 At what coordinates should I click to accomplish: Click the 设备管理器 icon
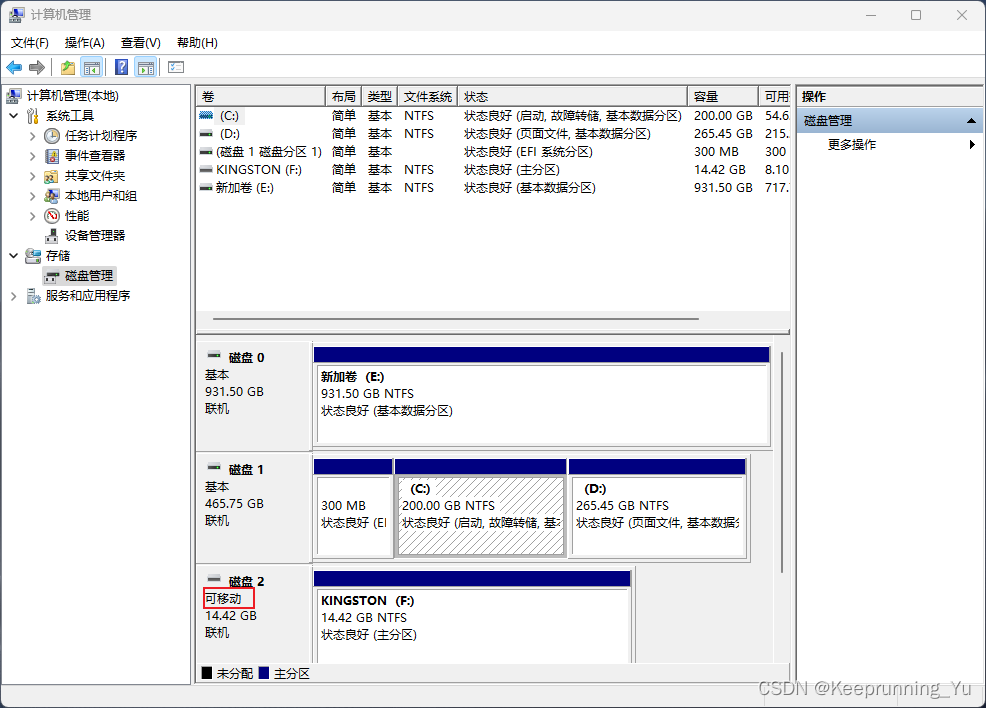pyautogui.click(x=52, y=236)
